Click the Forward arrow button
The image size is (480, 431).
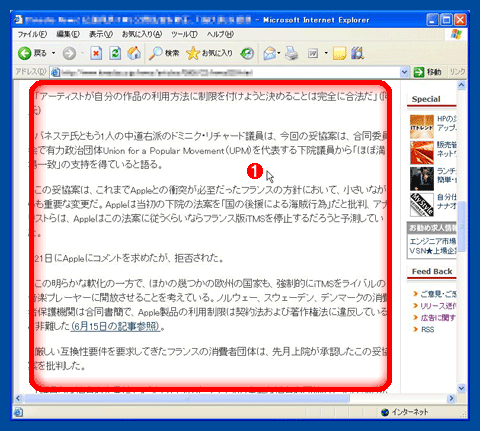click(x=69, y=53)
